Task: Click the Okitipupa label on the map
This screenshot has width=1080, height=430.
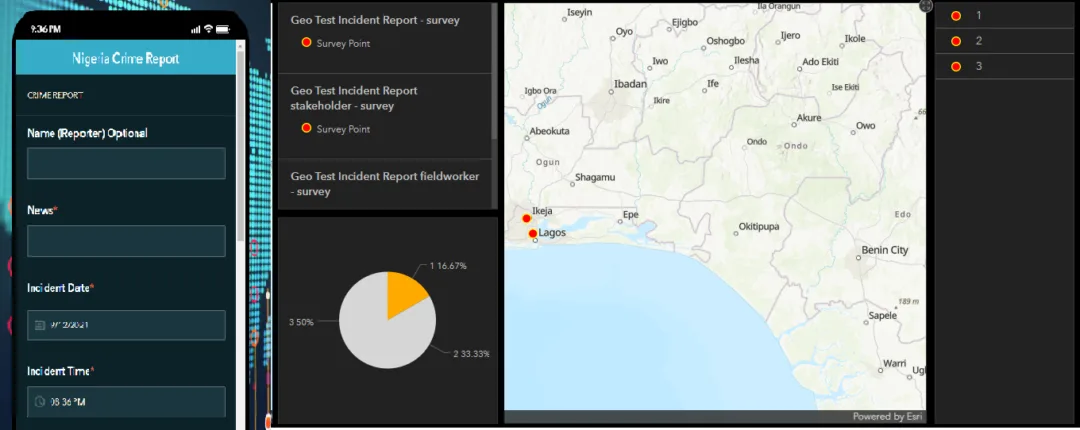Action: [759, 226]
